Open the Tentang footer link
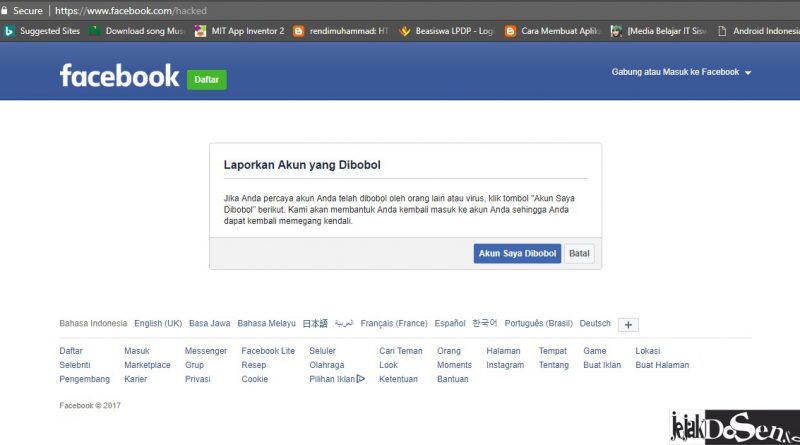The height and width of the screenshot is (445, 800). 554,365
